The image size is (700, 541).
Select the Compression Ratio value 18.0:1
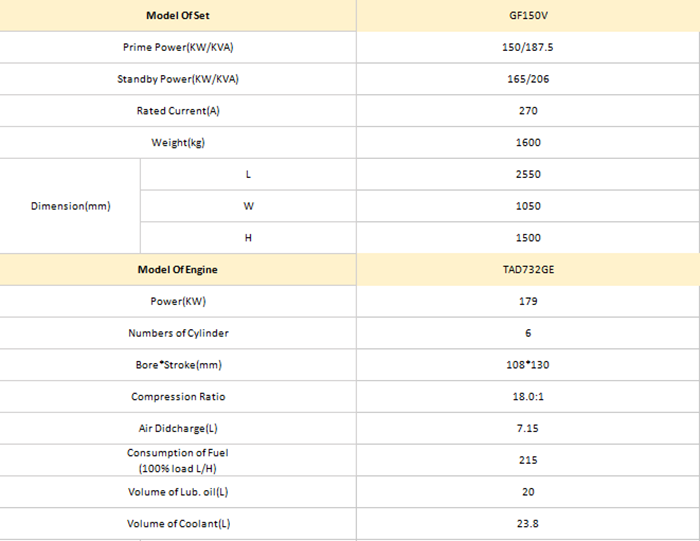528,396
